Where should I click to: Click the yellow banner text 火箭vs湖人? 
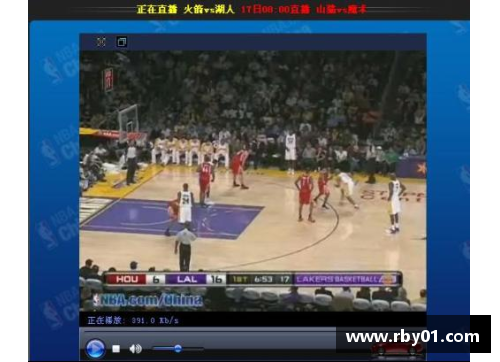(209, 9)
